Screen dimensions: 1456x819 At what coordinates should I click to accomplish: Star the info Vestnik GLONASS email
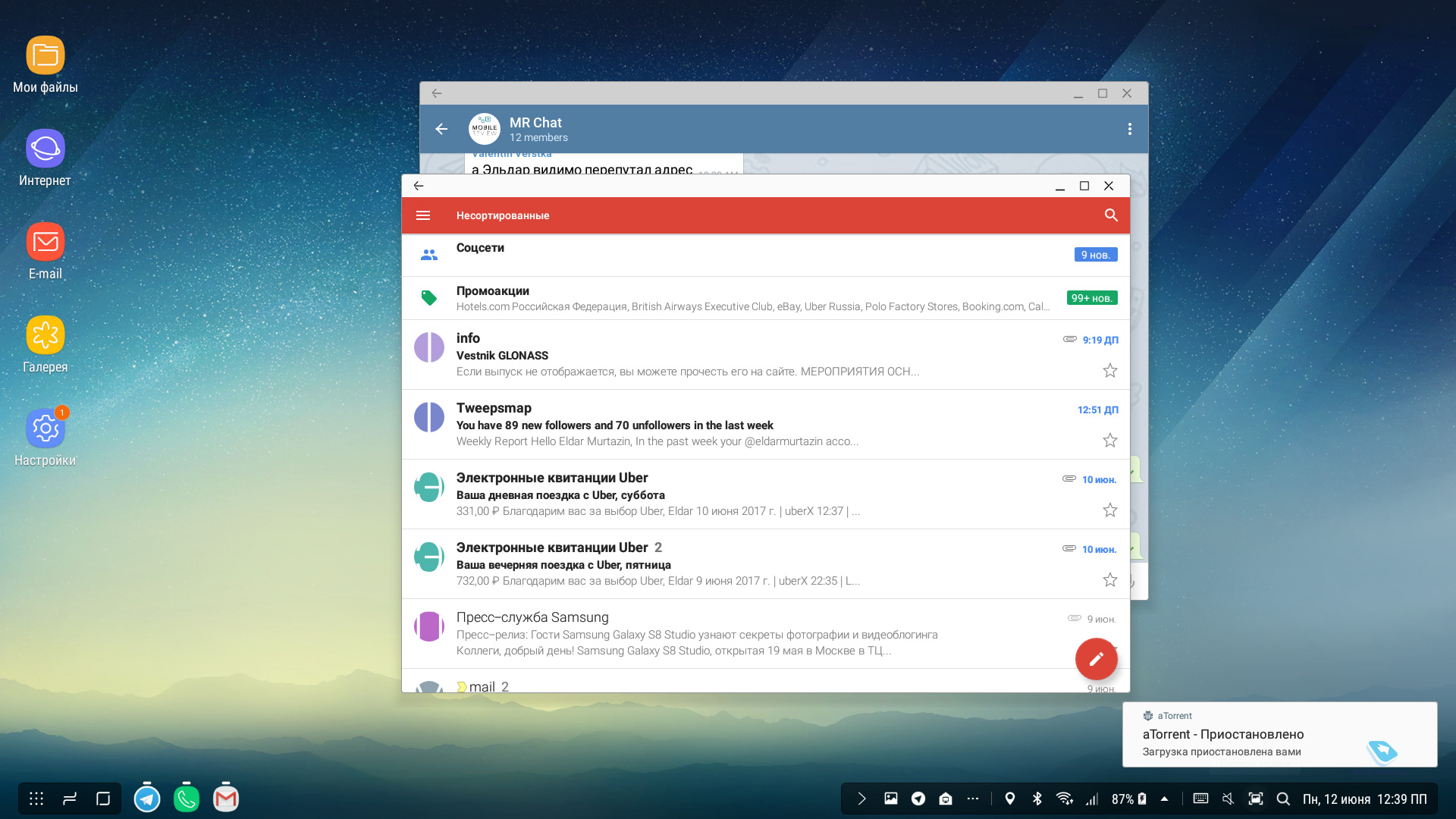1110,371
